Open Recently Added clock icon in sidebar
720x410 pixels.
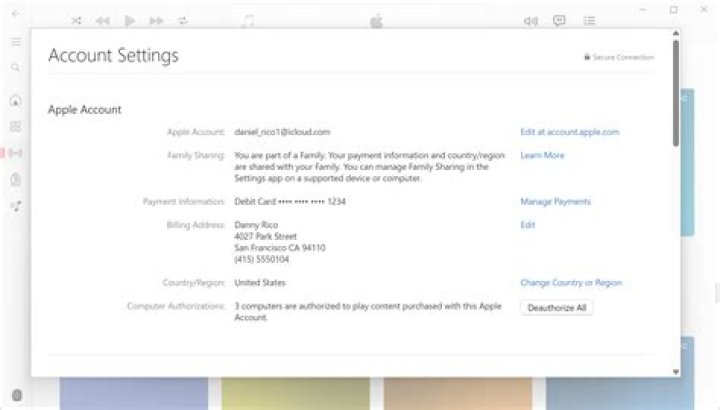(x=16, y=180)
